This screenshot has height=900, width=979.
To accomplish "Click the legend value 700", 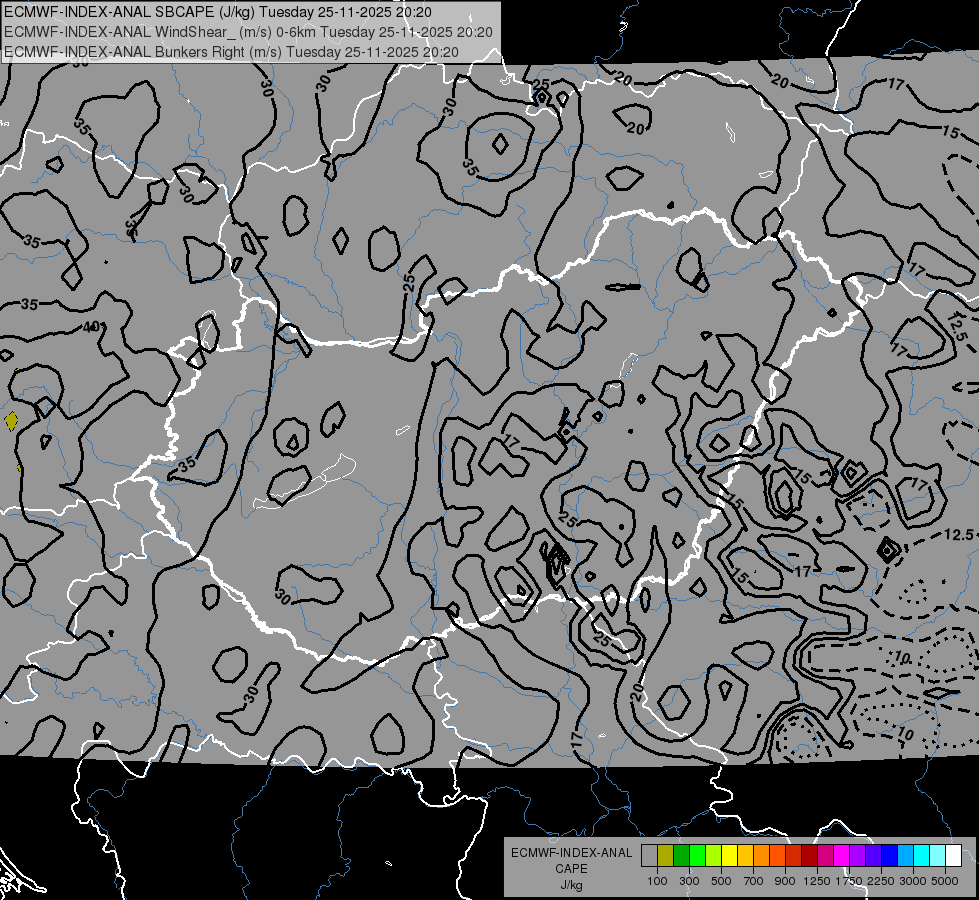I will (x=754, y=881).
